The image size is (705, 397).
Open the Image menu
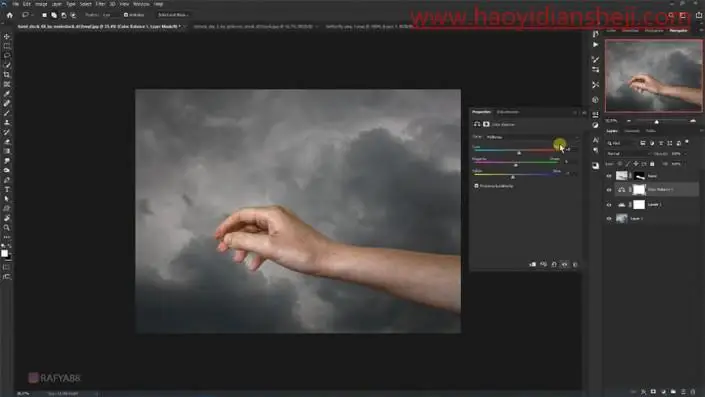pos(41,4)
